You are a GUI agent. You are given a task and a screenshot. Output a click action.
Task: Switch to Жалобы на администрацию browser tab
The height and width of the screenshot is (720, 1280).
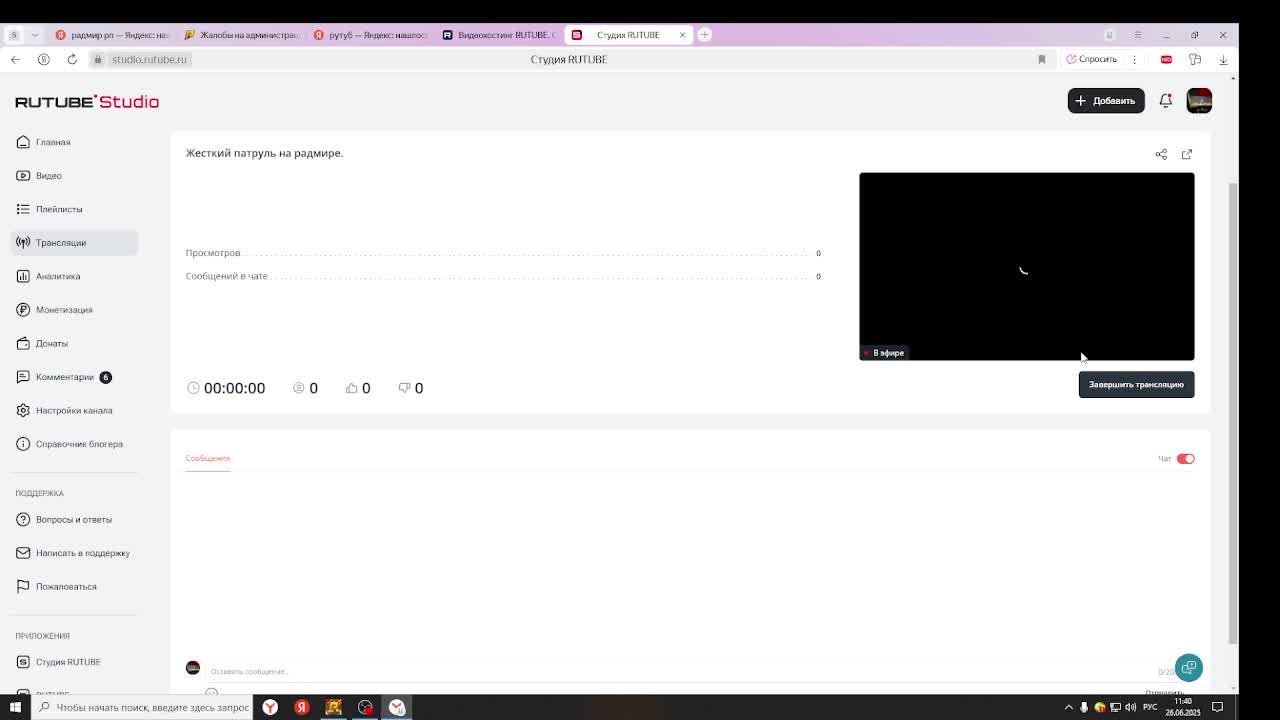coord(243,35)
